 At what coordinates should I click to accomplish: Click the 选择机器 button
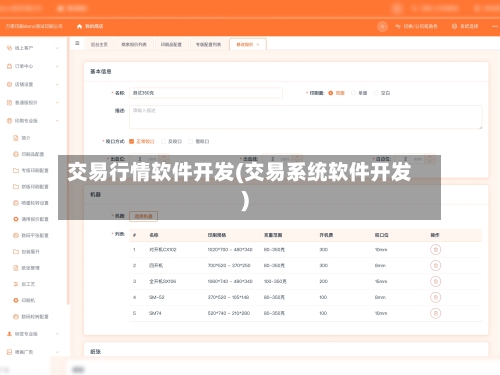coord(143,216)
